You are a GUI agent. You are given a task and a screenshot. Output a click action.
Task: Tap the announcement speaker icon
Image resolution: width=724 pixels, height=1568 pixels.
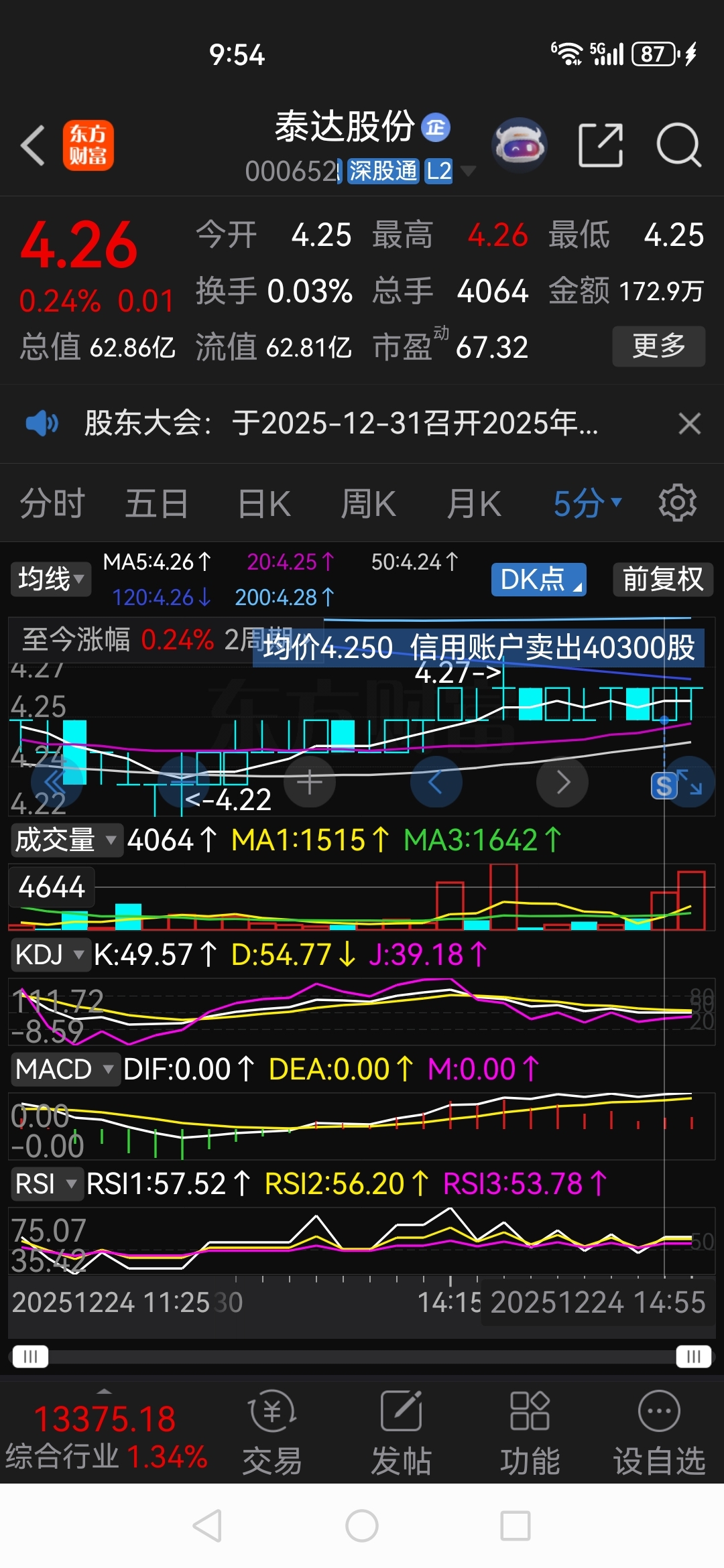pos(42,423)
